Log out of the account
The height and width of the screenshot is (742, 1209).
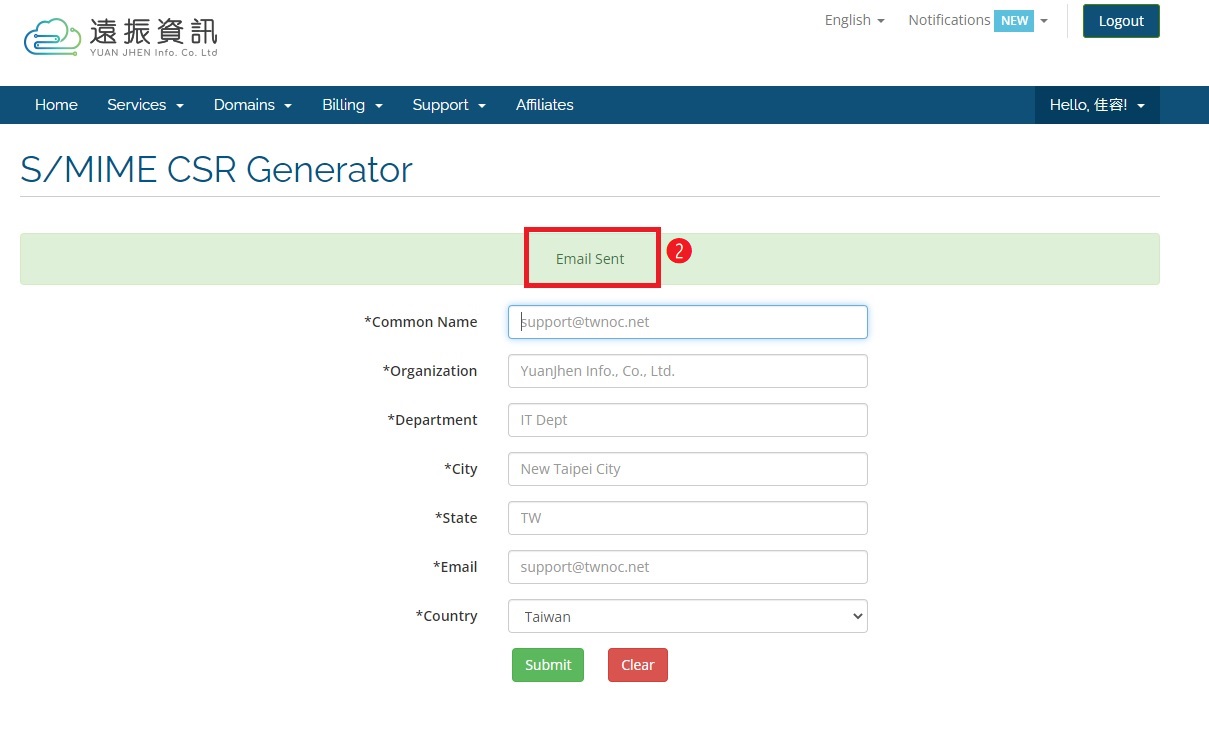tap(1120, 20)
